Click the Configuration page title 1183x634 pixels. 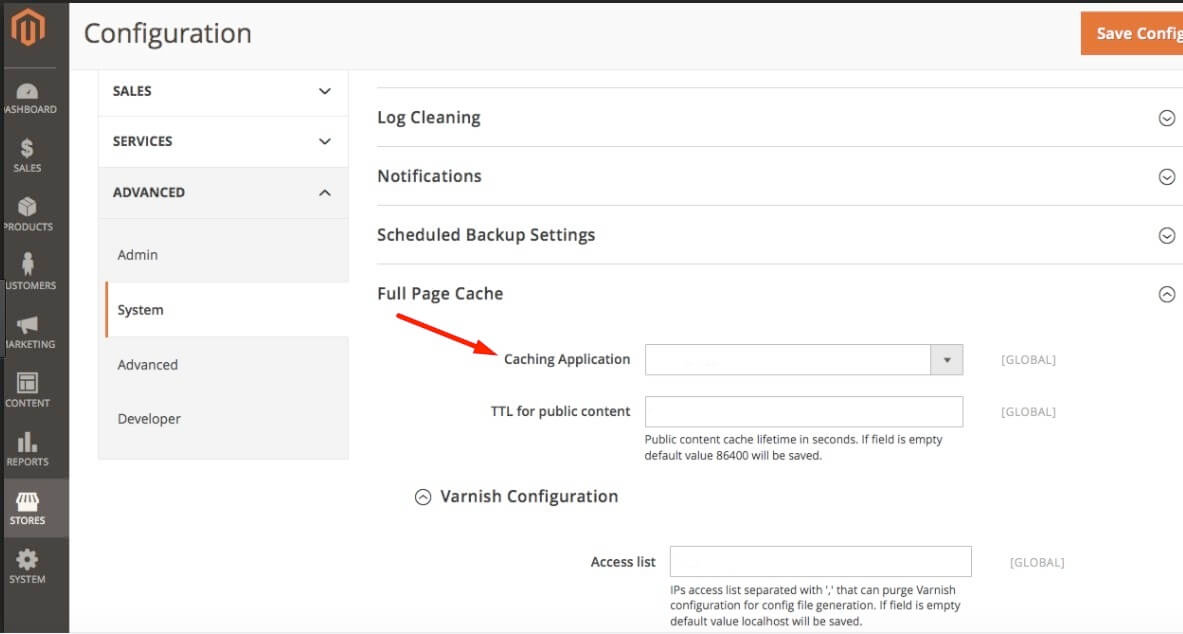pos(167,34)
